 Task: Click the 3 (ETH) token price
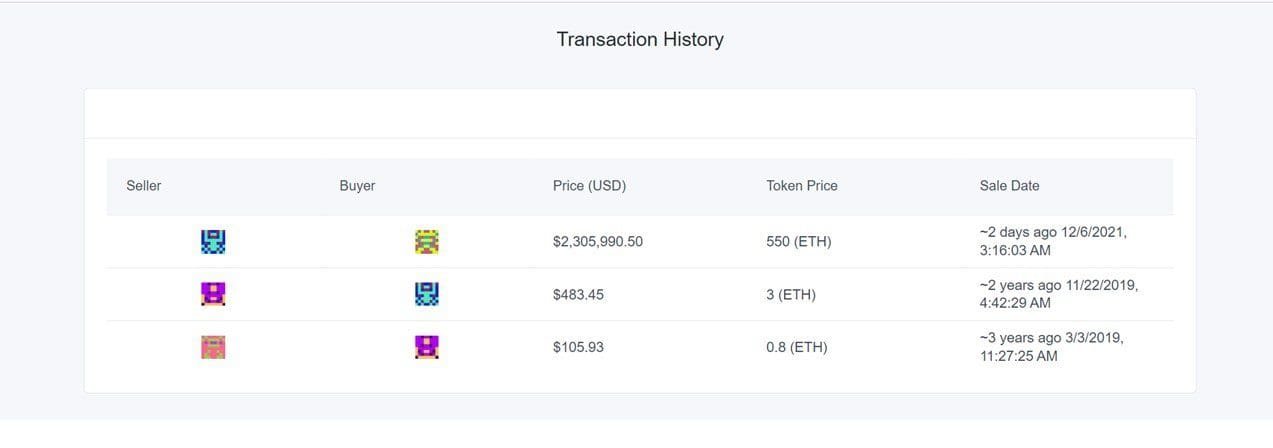(x=791, y=295)
